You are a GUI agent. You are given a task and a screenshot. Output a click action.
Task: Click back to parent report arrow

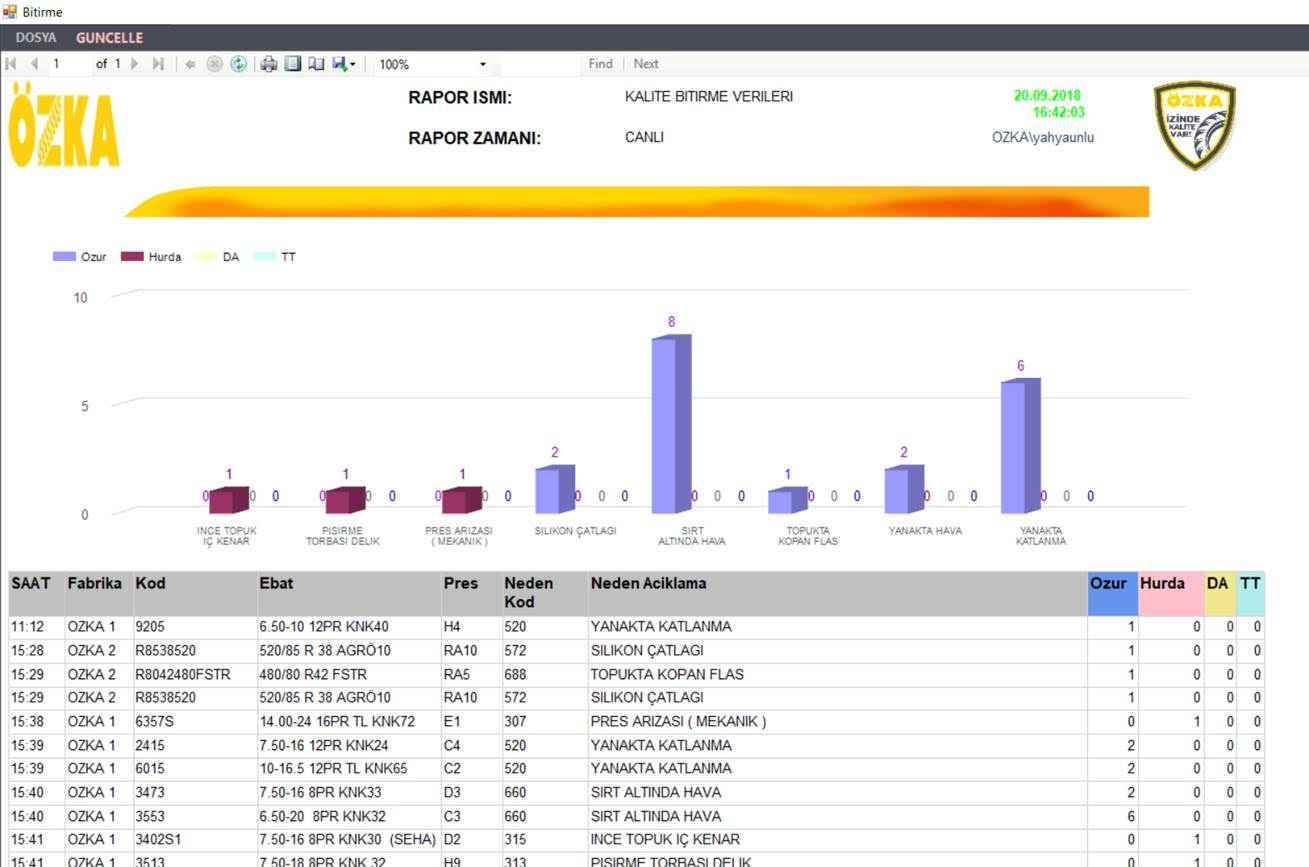190,64
